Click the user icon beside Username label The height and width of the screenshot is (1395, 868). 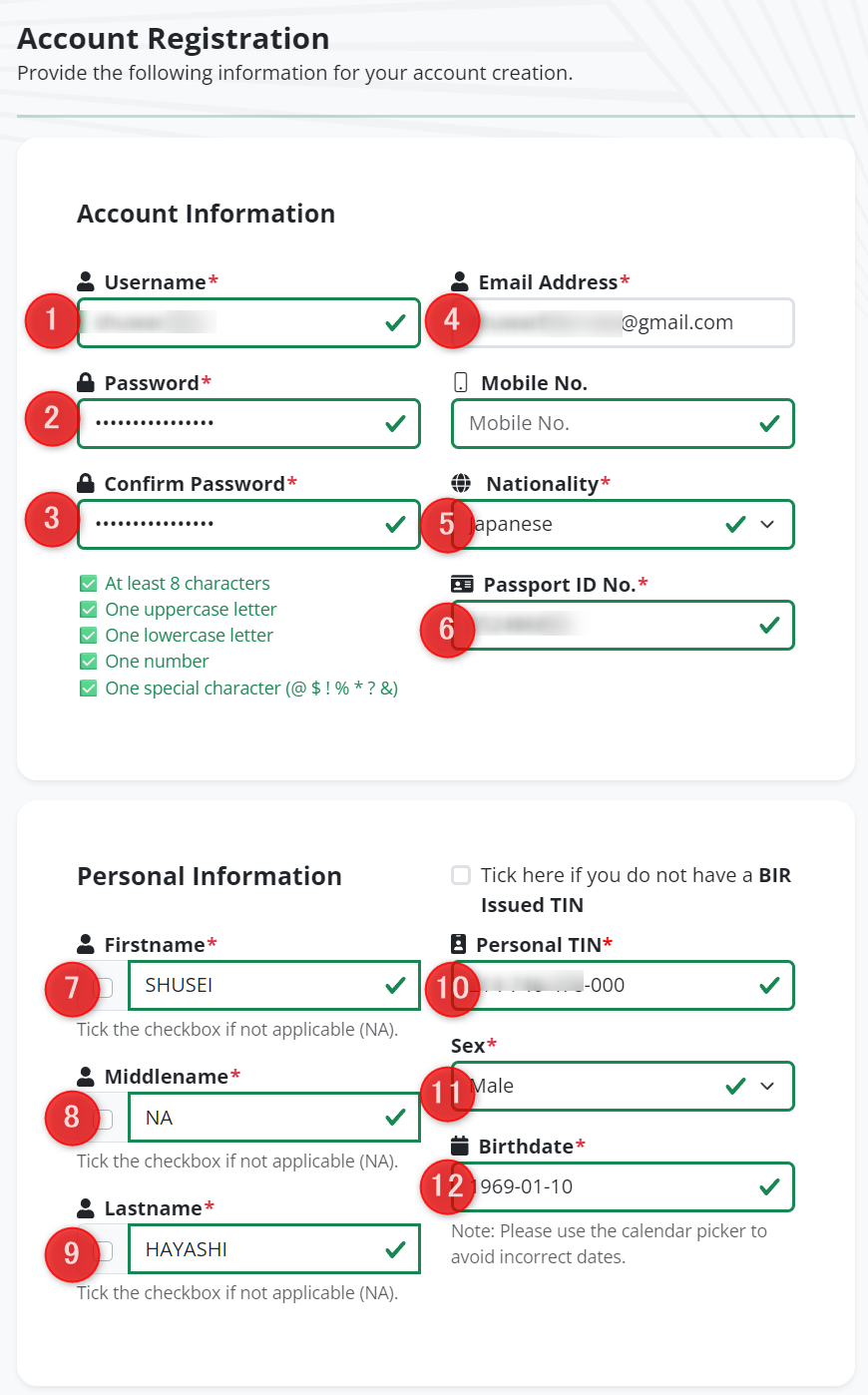[86, 282]
